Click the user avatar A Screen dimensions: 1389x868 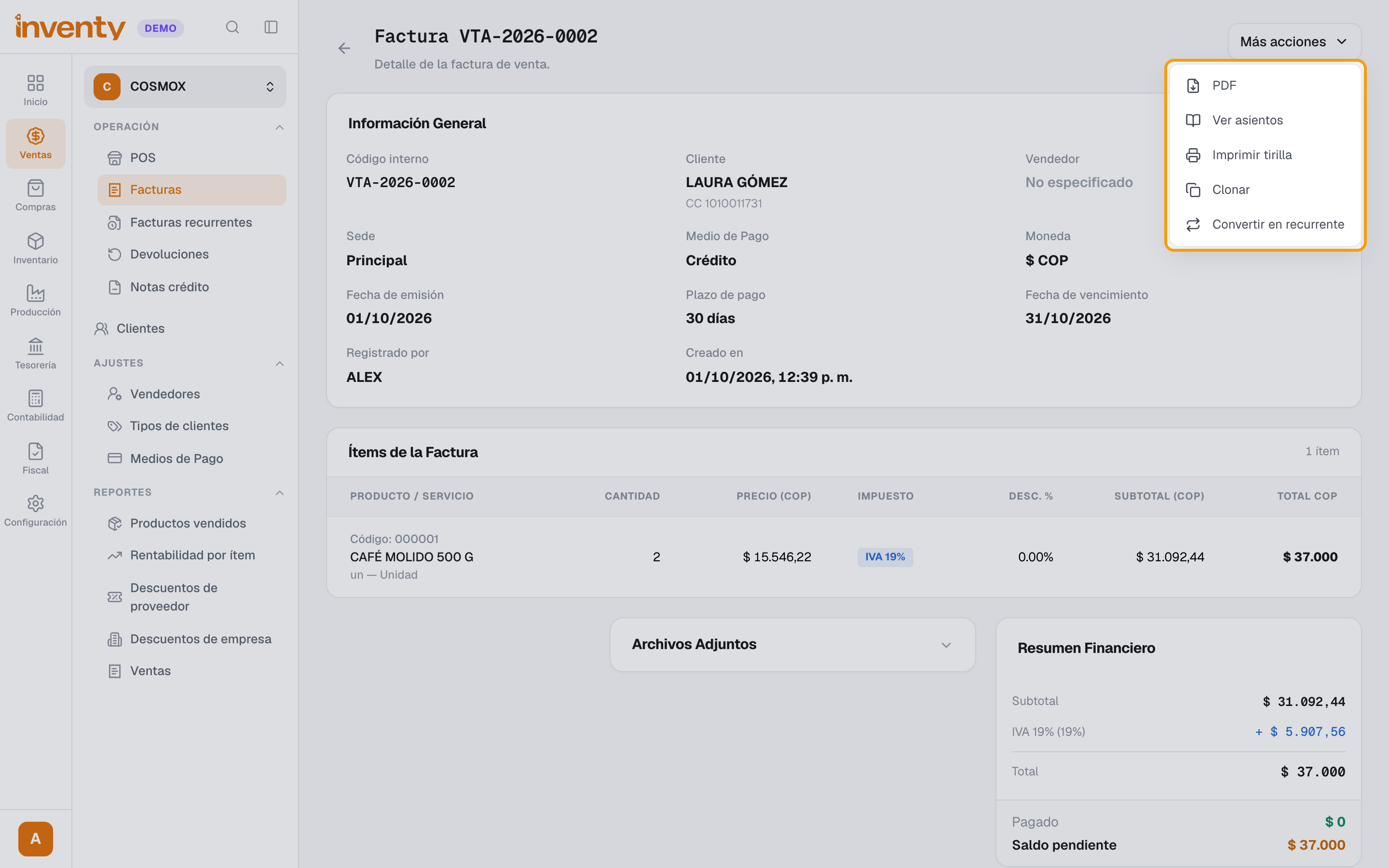[36, 838]
